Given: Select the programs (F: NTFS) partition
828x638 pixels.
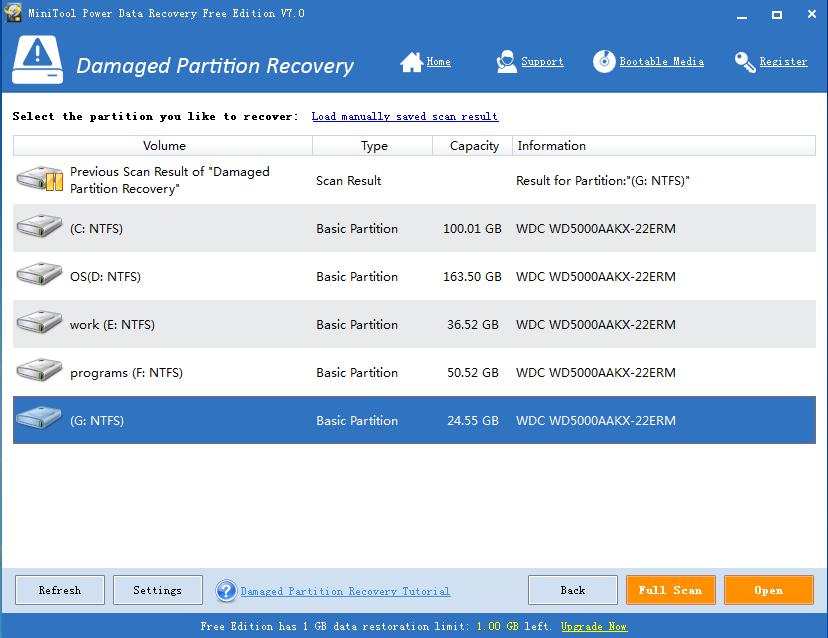Looking at the screenshot, I should (x=414, y=372).
